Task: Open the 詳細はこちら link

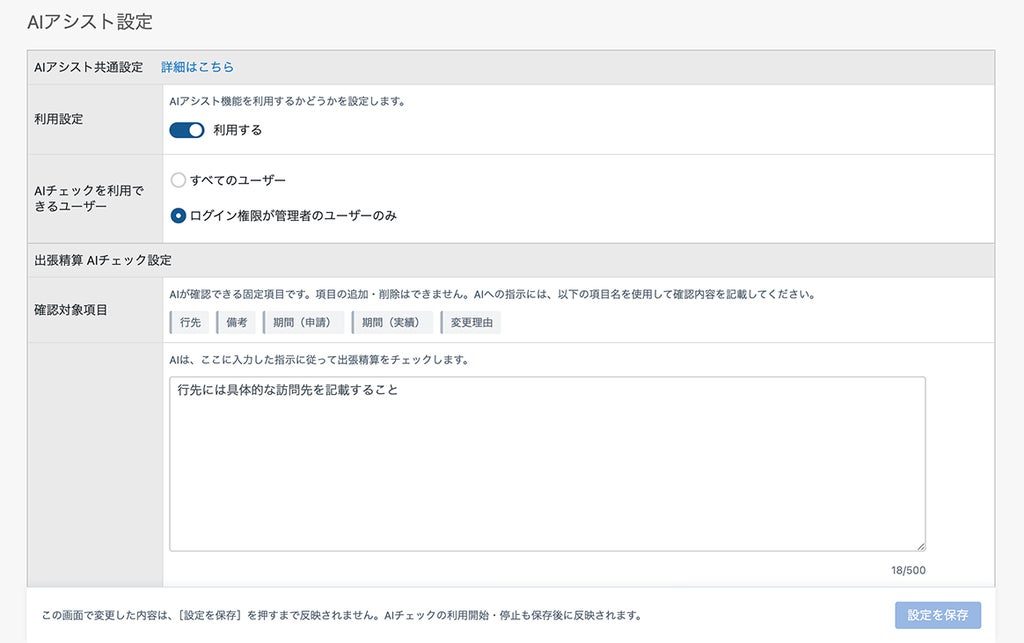Action: (197, 67)
